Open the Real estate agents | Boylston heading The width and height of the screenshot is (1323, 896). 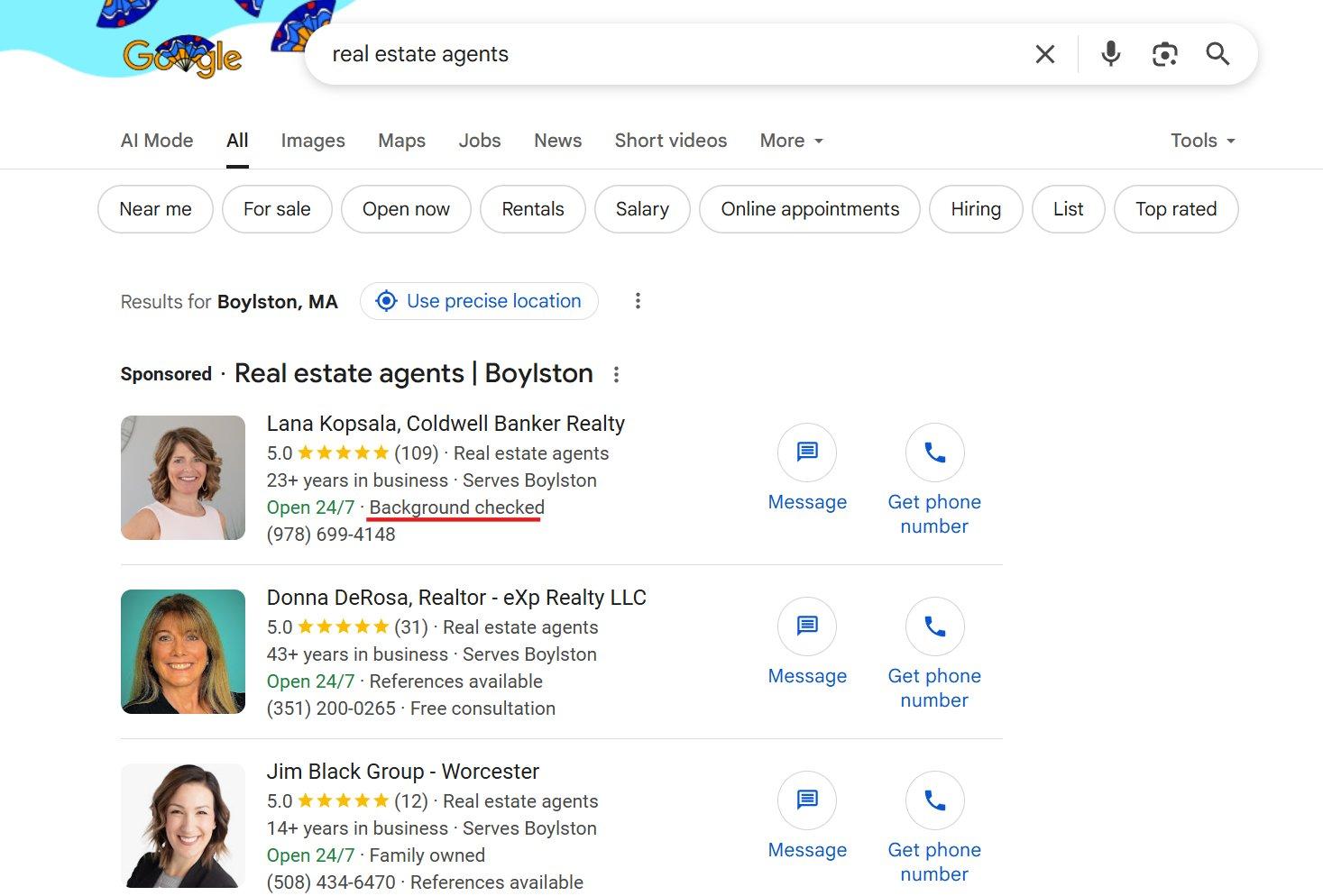pos(414,373)
